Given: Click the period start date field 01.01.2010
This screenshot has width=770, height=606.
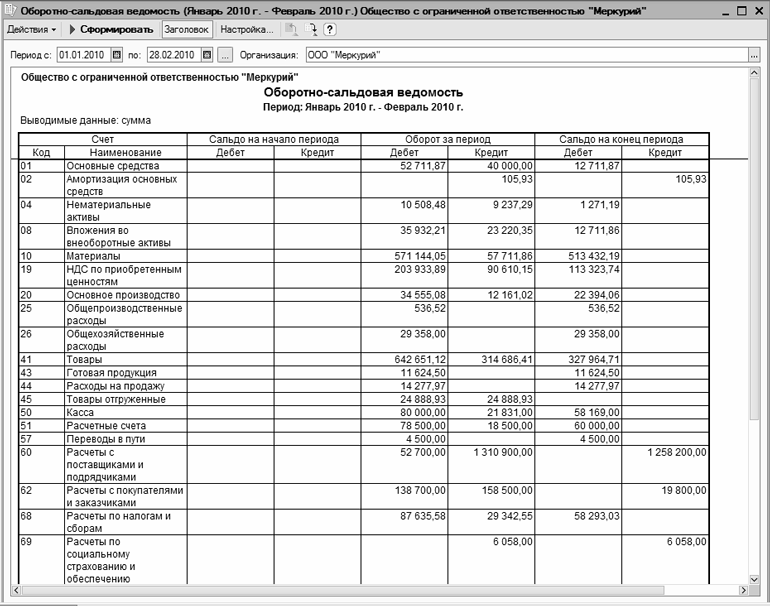Looking at the screenshot, I should 83,54.
